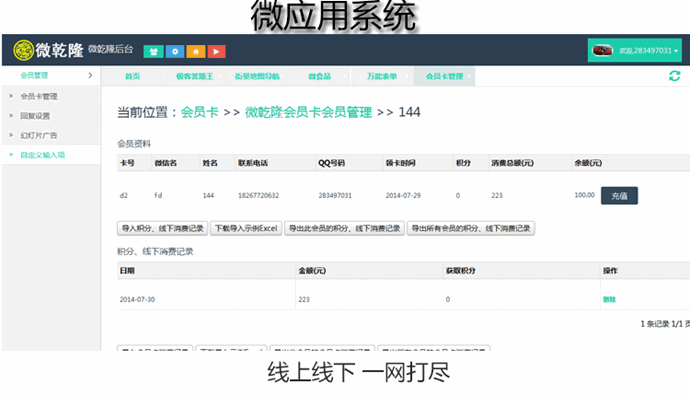Open the 欢迎,283497031 user dropdown
This screenshot has width=690, height=396.
tap(635, 51)
